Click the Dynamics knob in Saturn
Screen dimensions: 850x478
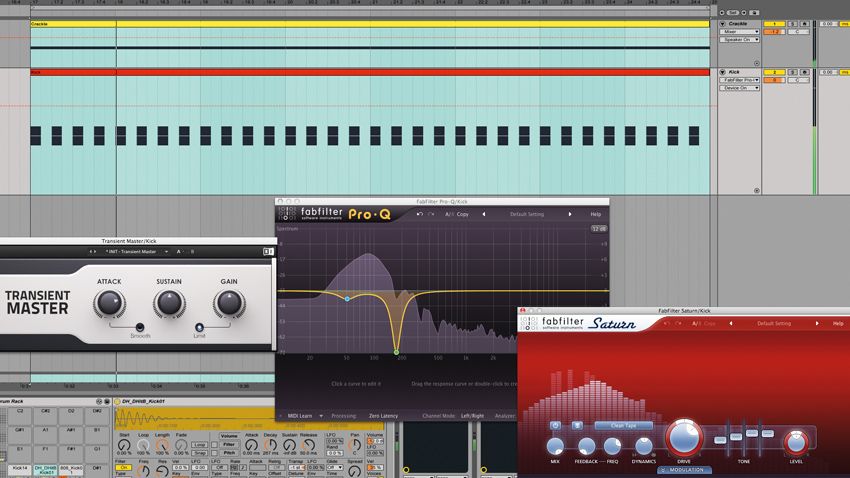643,446
